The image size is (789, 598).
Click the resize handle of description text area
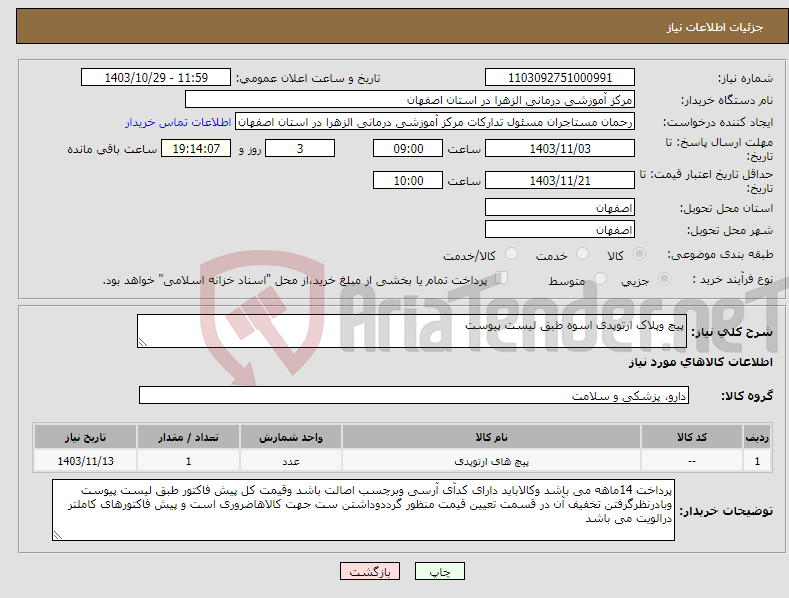click(143, 342)
